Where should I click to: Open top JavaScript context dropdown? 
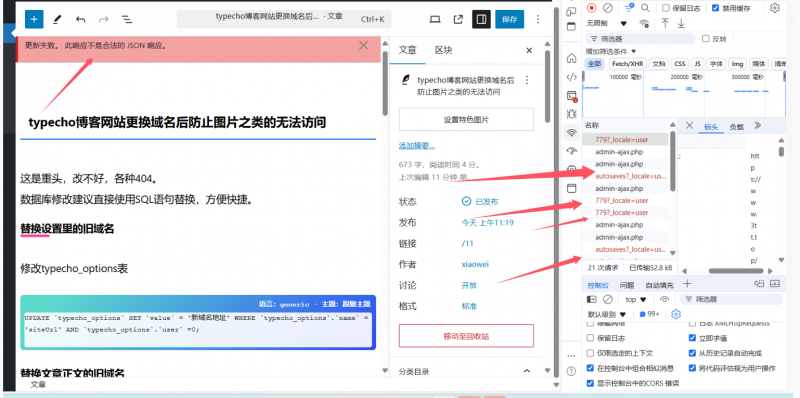[x=636, y=300]
